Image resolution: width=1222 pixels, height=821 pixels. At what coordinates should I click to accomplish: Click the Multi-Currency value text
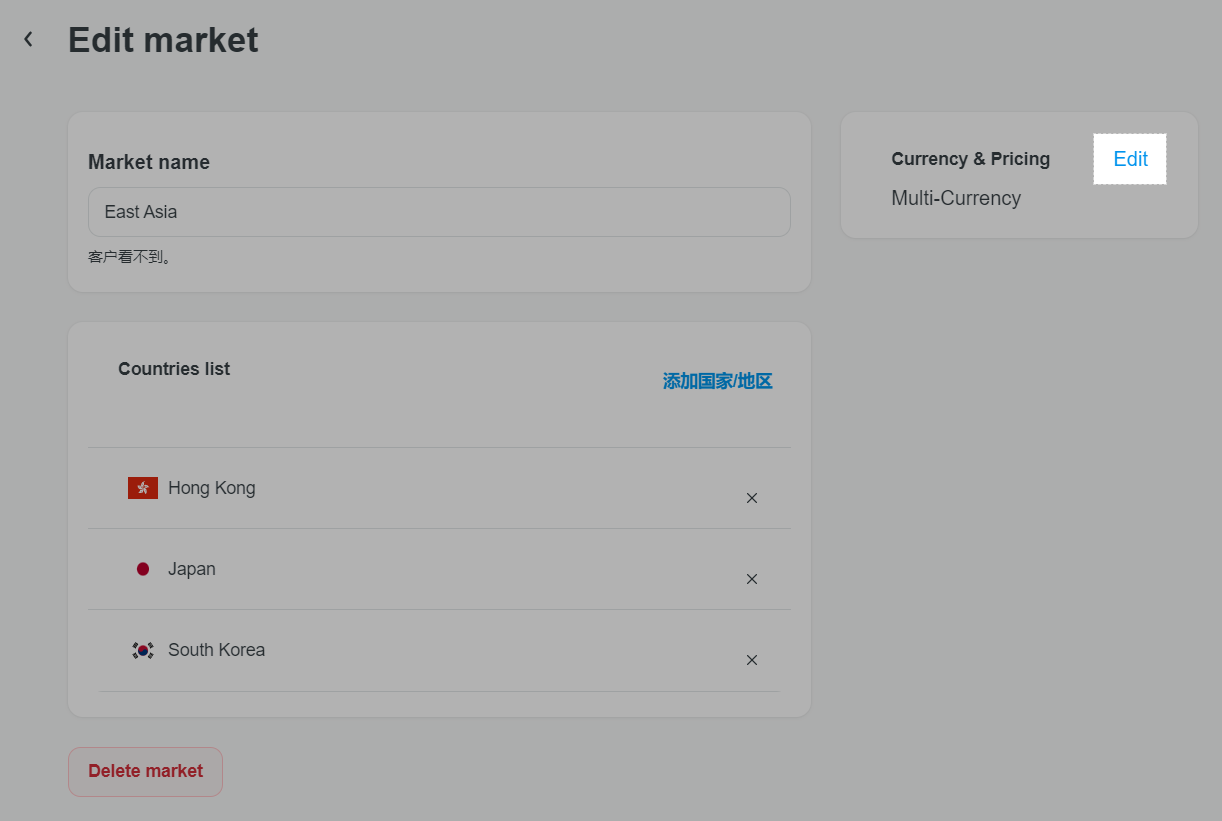coord(956,198)
